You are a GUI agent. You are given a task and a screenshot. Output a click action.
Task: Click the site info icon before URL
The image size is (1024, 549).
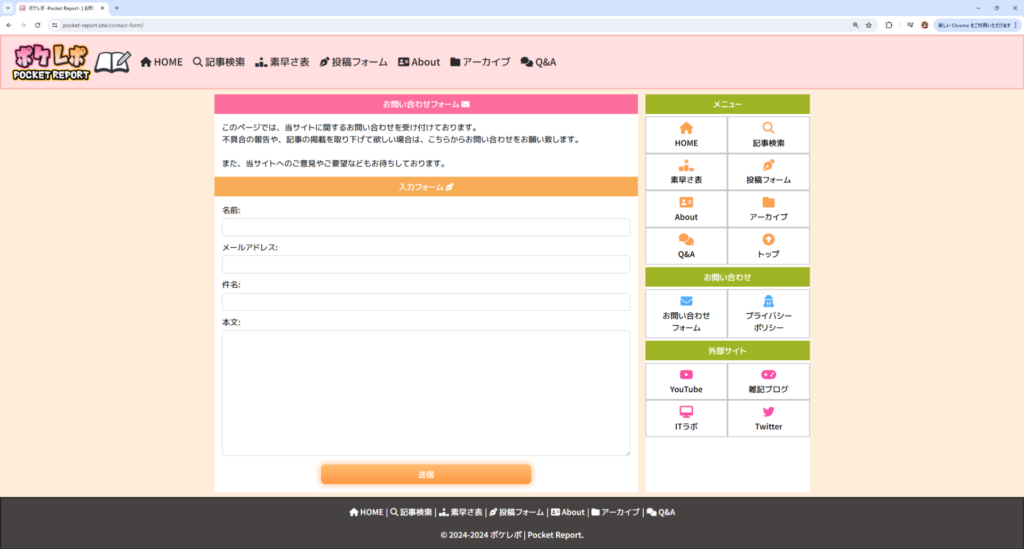pos(55,25)
